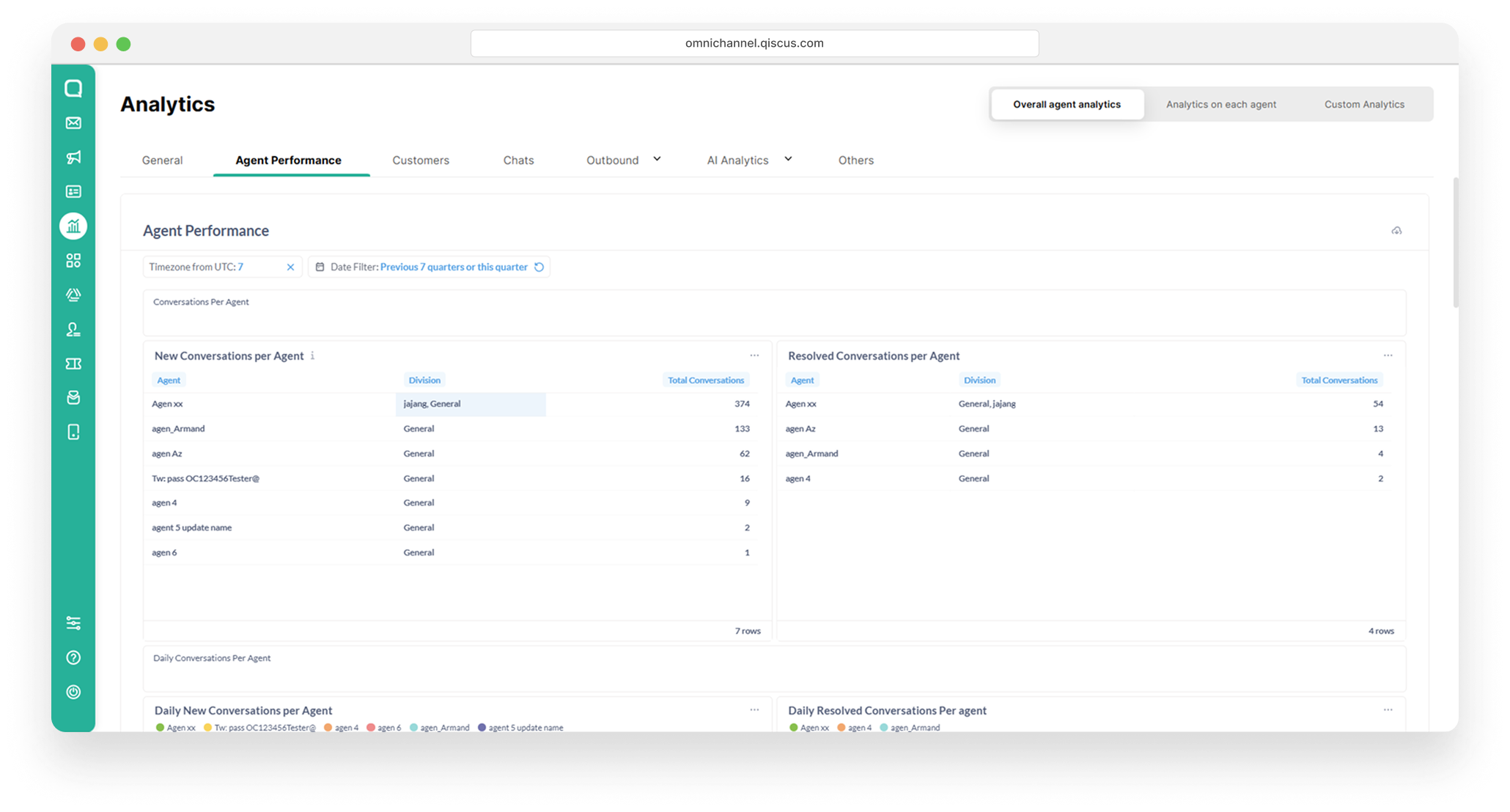Switch to the Customers tab
The image size is (1510, 812).
[421, 160]
